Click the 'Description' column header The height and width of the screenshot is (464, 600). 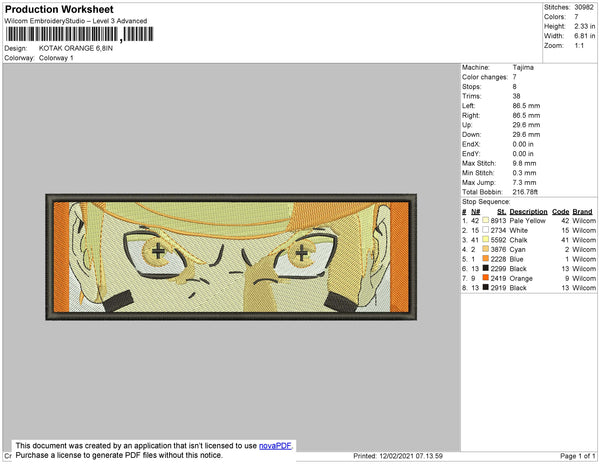pos(528,212)
